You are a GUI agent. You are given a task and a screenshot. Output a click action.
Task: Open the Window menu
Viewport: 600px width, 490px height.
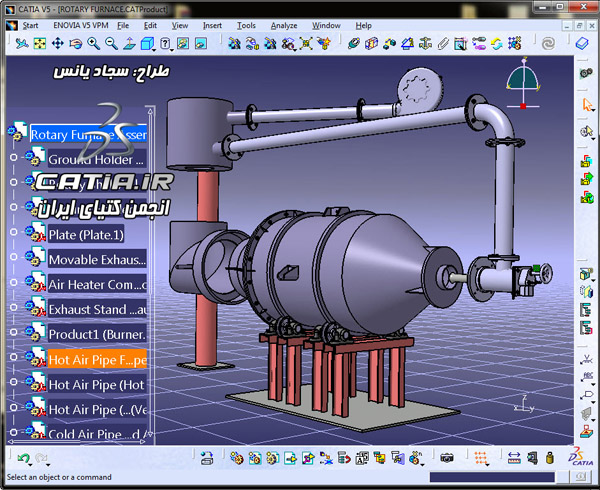click(326, 26)
